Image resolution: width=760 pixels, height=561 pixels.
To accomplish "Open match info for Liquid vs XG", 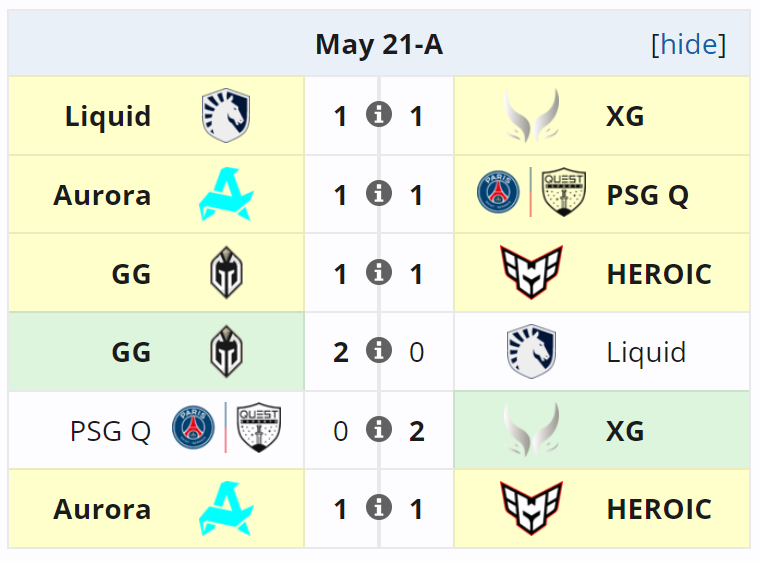I will [x=378, y=114].
